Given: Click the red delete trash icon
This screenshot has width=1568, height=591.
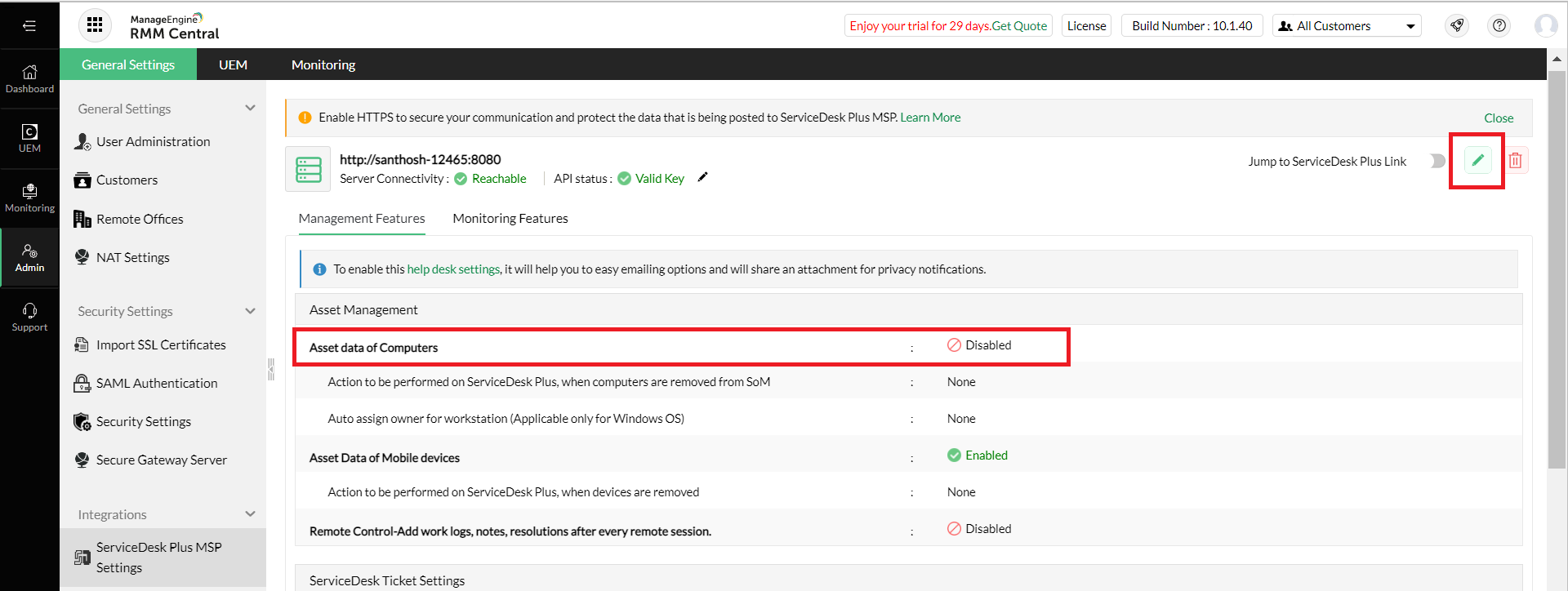Looking at the screenshot, I should (x=1516, y=161).
